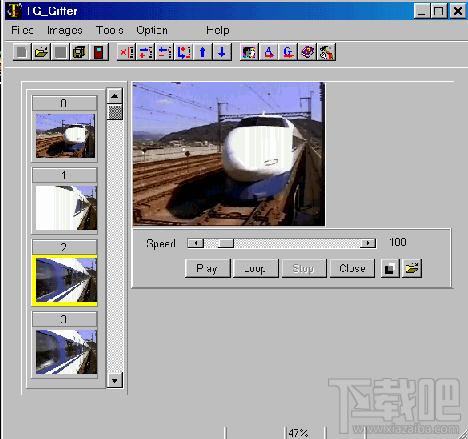Click the TG_Gifter title bar icon
Image resolution: width=468 pixels, height=439 pixels.
14,11
